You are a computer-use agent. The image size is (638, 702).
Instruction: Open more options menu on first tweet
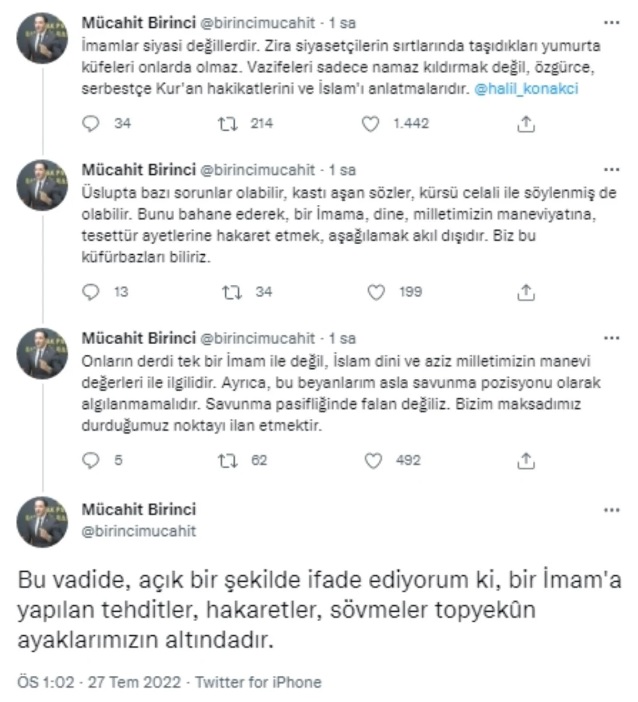(x=612, y=20)
